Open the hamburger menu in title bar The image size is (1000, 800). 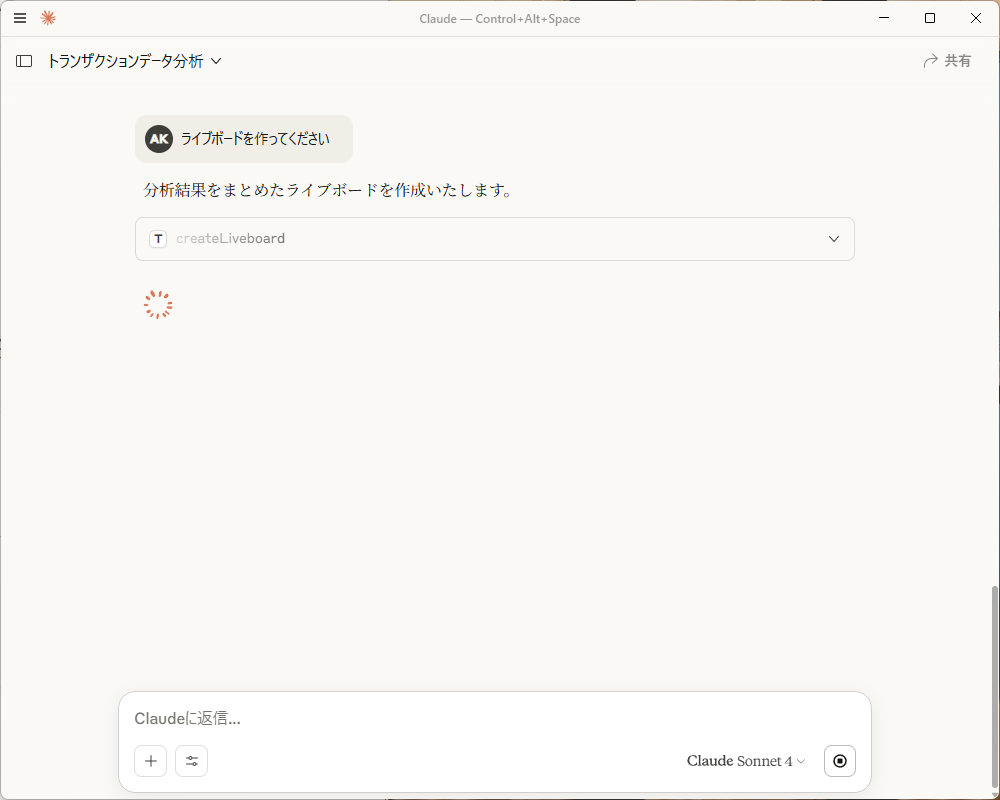point(20,18)
